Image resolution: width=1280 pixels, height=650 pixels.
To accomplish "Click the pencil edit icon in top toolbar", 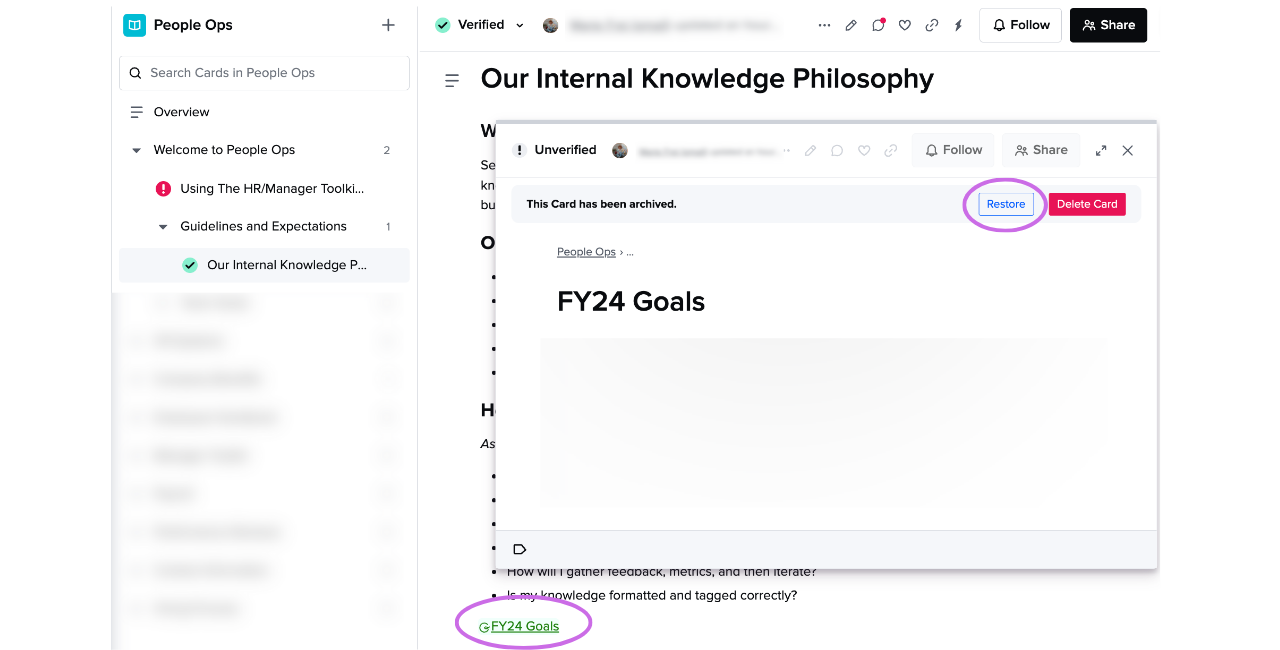I will point(851,25).
